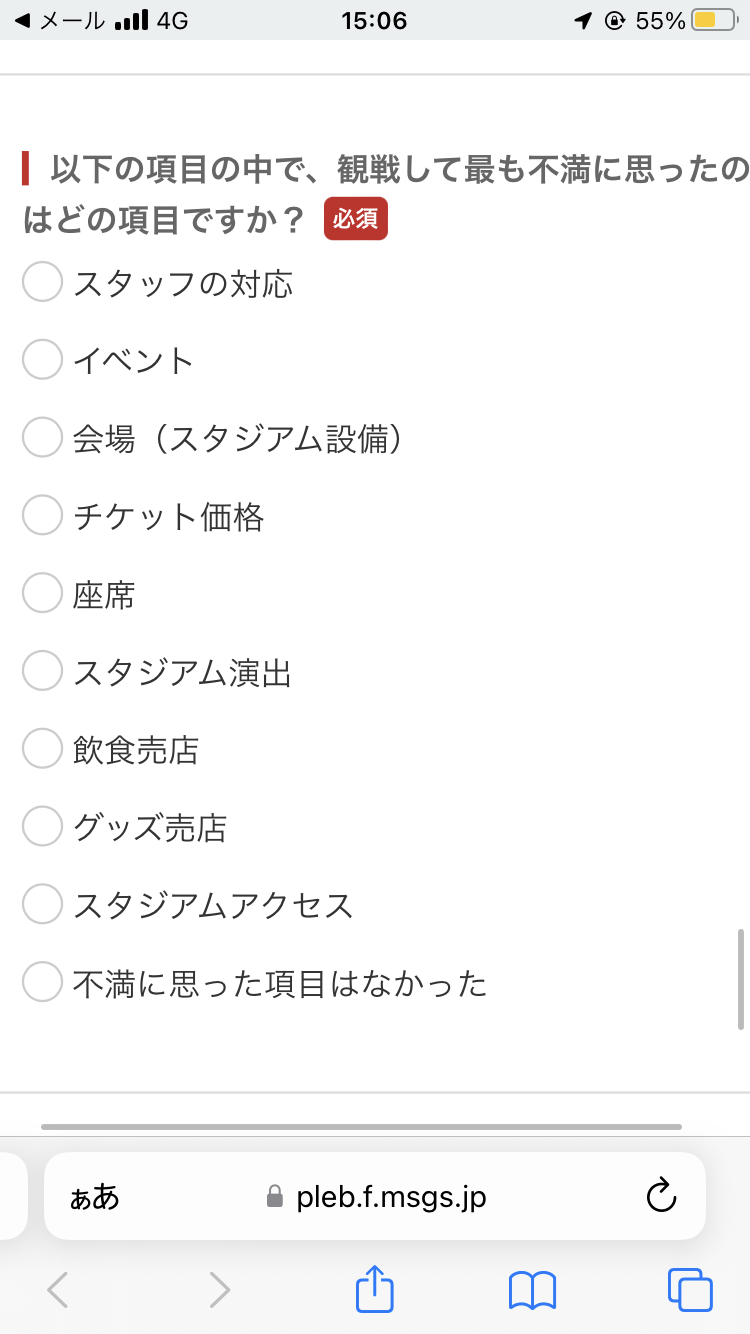The width and height of the screenshot is (750, 1334).
Task: Open reader options via ぁあ button
Action: coord(94,1197)
